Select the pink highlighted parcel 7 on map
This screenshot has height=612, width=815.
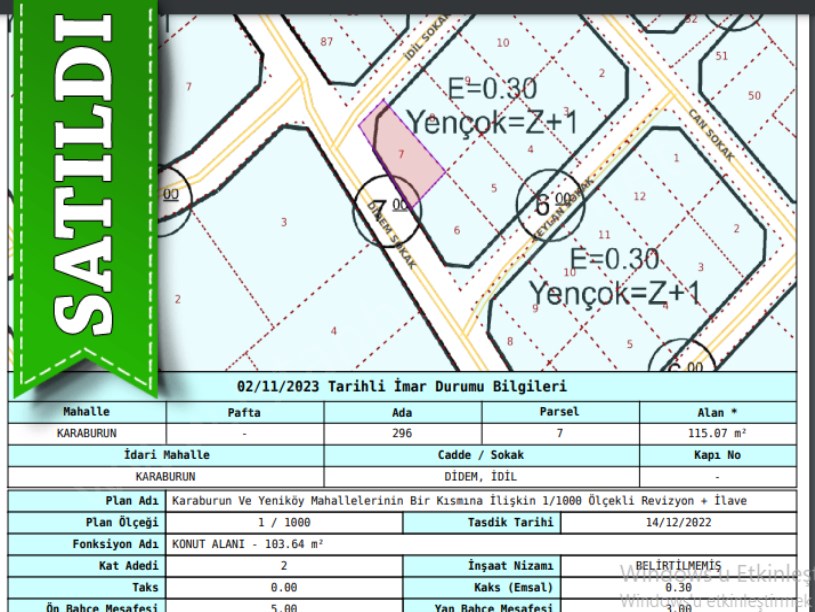pyautogui.click(x=405, y=152)
